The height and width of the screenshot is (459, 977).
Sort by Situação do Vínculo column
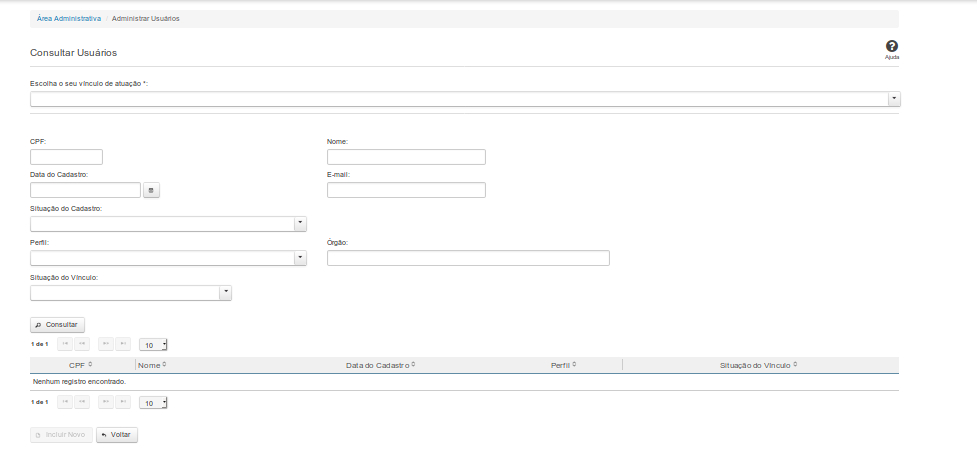pyautogui.click(x=758, y=365)
